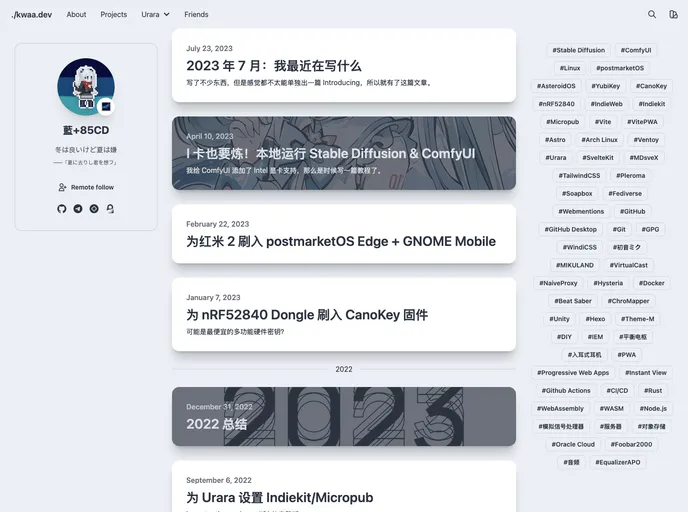Select the #AsteroidOS tag
The image size is (688, 512).
556,86
